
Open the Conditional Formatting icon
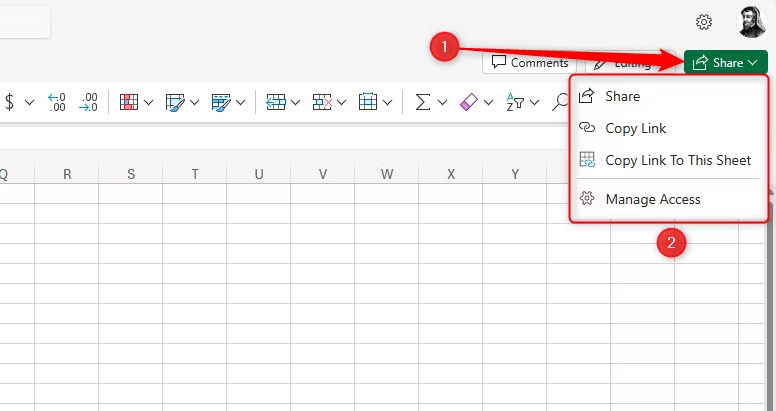[129, 103]
